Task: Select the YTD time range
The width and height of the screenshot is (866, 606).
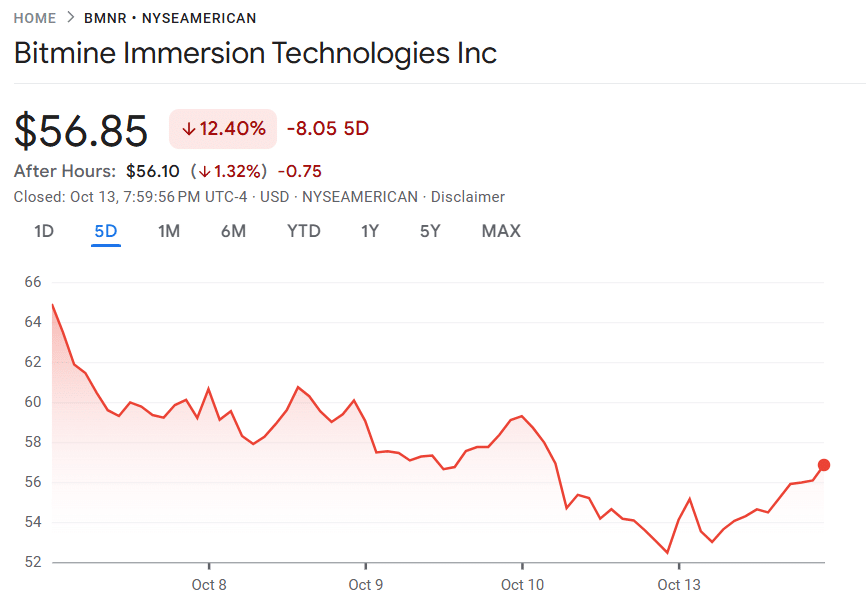Action: pos(304,230)
